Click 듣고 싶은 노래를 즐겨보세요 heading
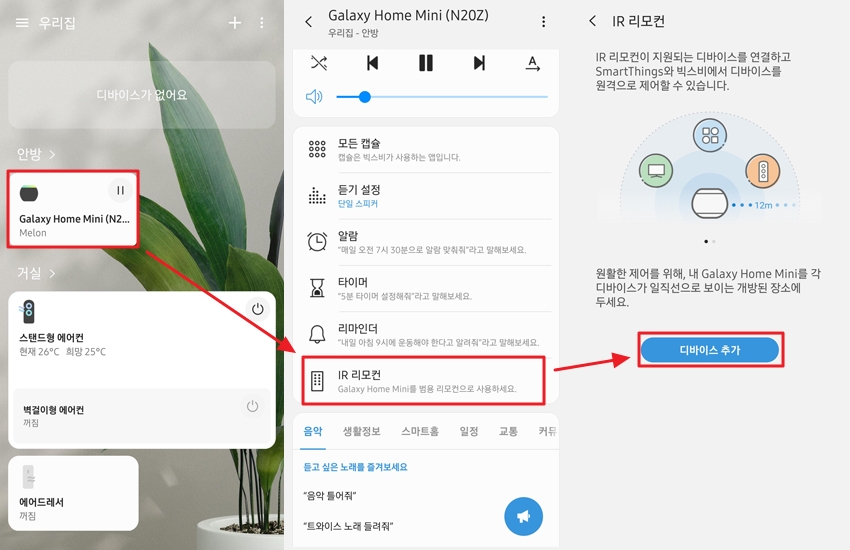Viewport: 850px width, 550px height. tap(356, 467)
